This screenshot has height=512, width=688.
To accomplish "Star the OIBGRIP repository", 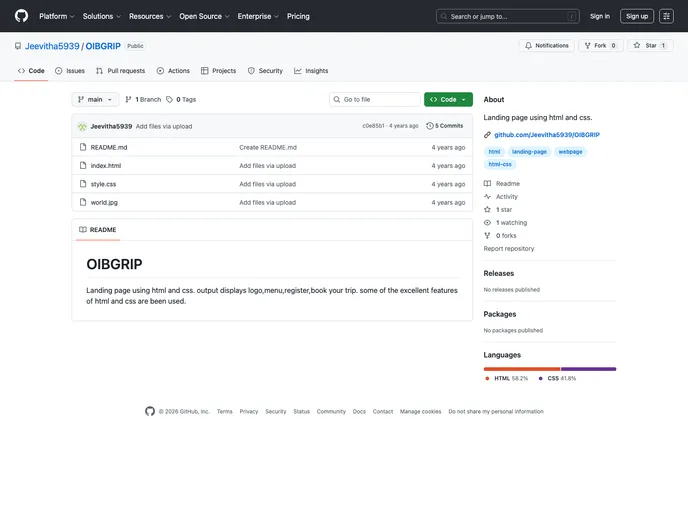I will pos(650,46).
